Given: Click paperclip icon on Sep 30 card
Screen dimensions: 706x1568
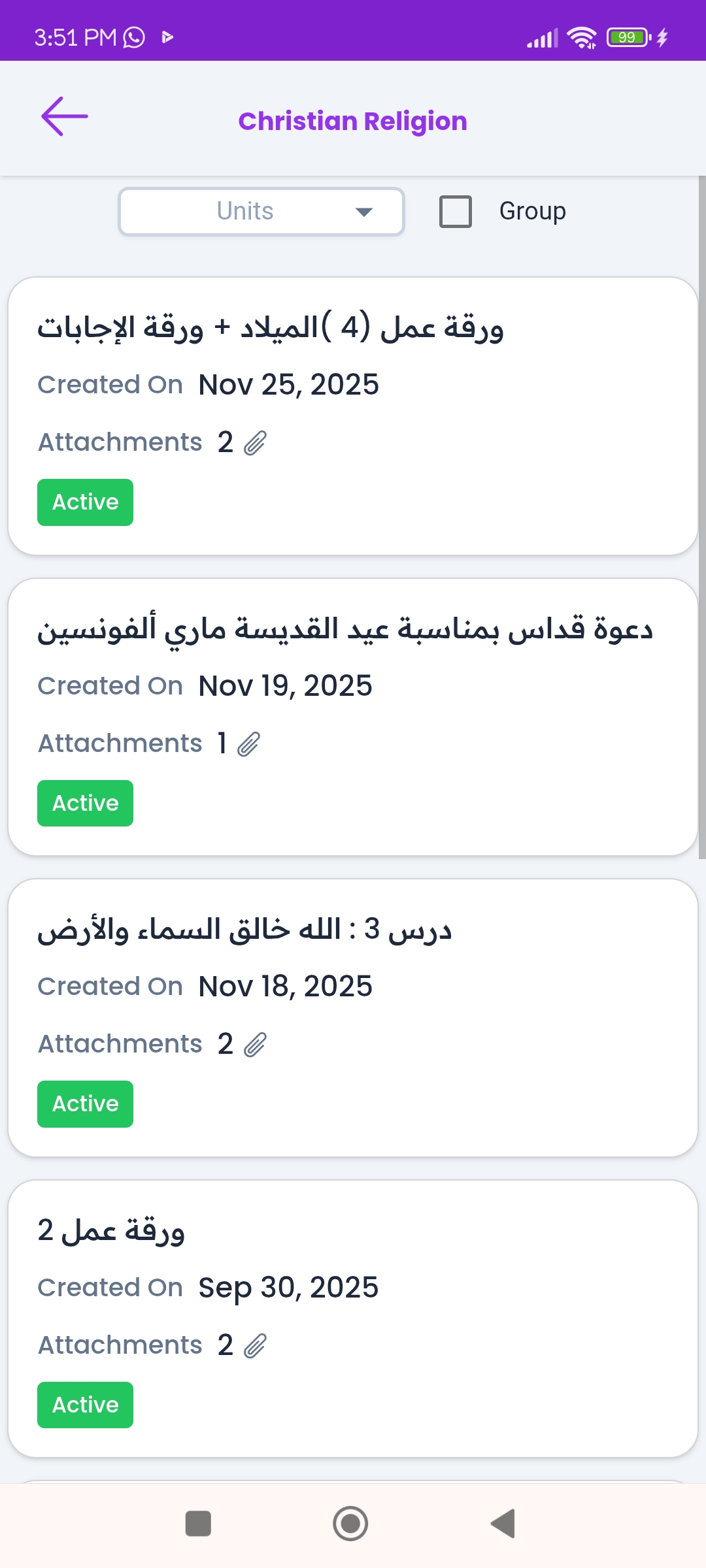Looking at the screenshot, I should 255,1346.
